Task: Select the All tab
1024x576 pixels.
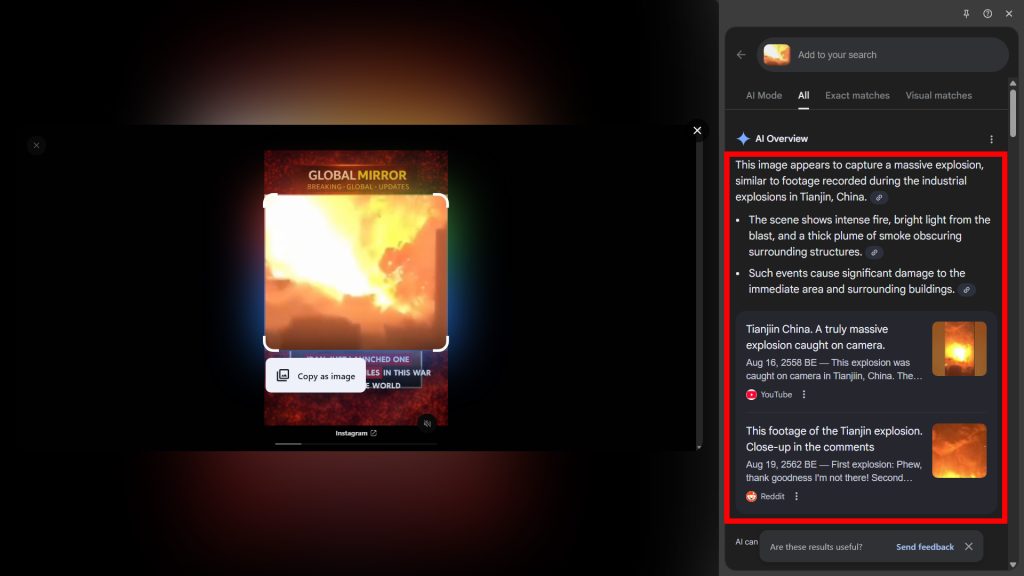Action: (x=803, y=95)
